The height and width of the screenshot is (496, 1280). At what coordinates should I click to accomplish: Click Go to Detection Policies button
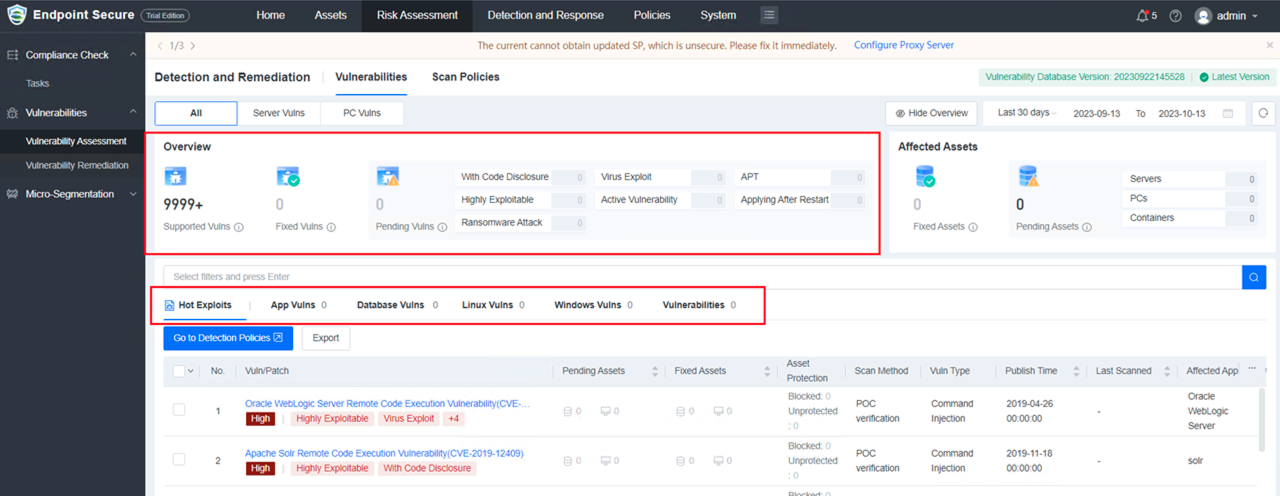pos(228,338)
